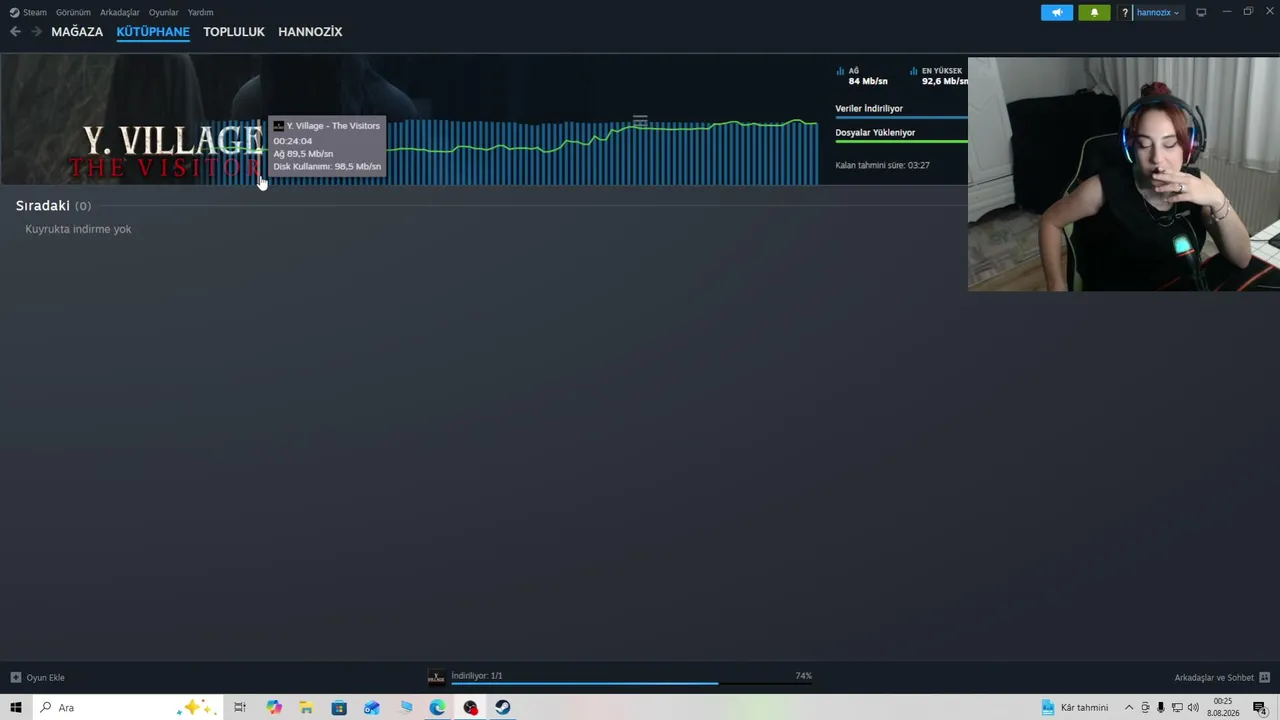Open the green bell notifications button

(x=1094, y=13)
